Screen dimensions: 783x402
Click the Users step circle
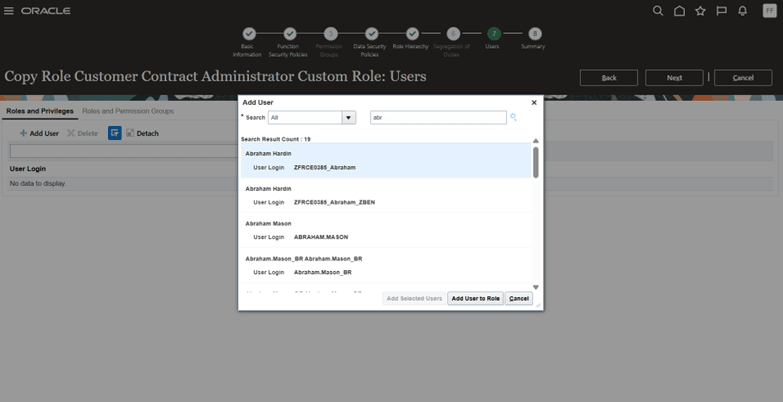click(x=493, y=33)
